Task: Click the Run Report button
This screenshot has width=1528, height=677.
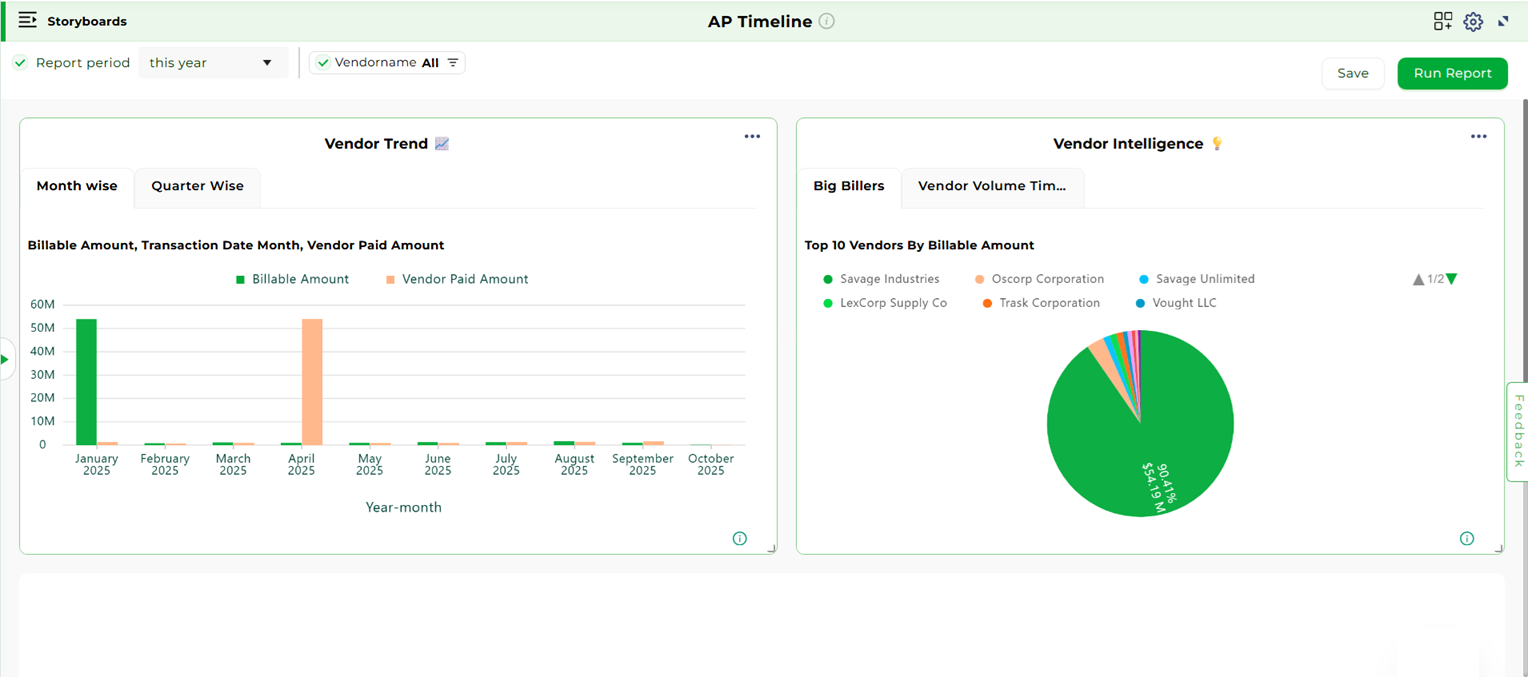Action: (1452, 73)
